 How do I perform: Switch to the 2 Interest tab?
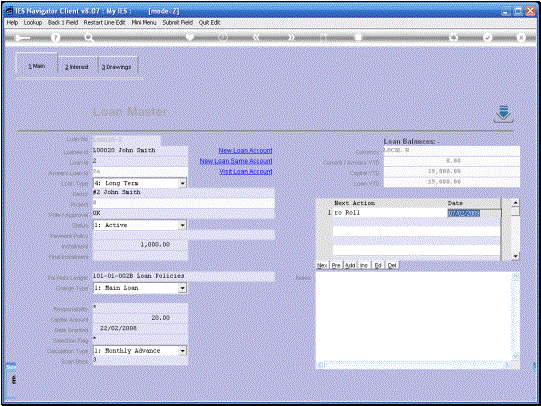(x=78, y=67)
